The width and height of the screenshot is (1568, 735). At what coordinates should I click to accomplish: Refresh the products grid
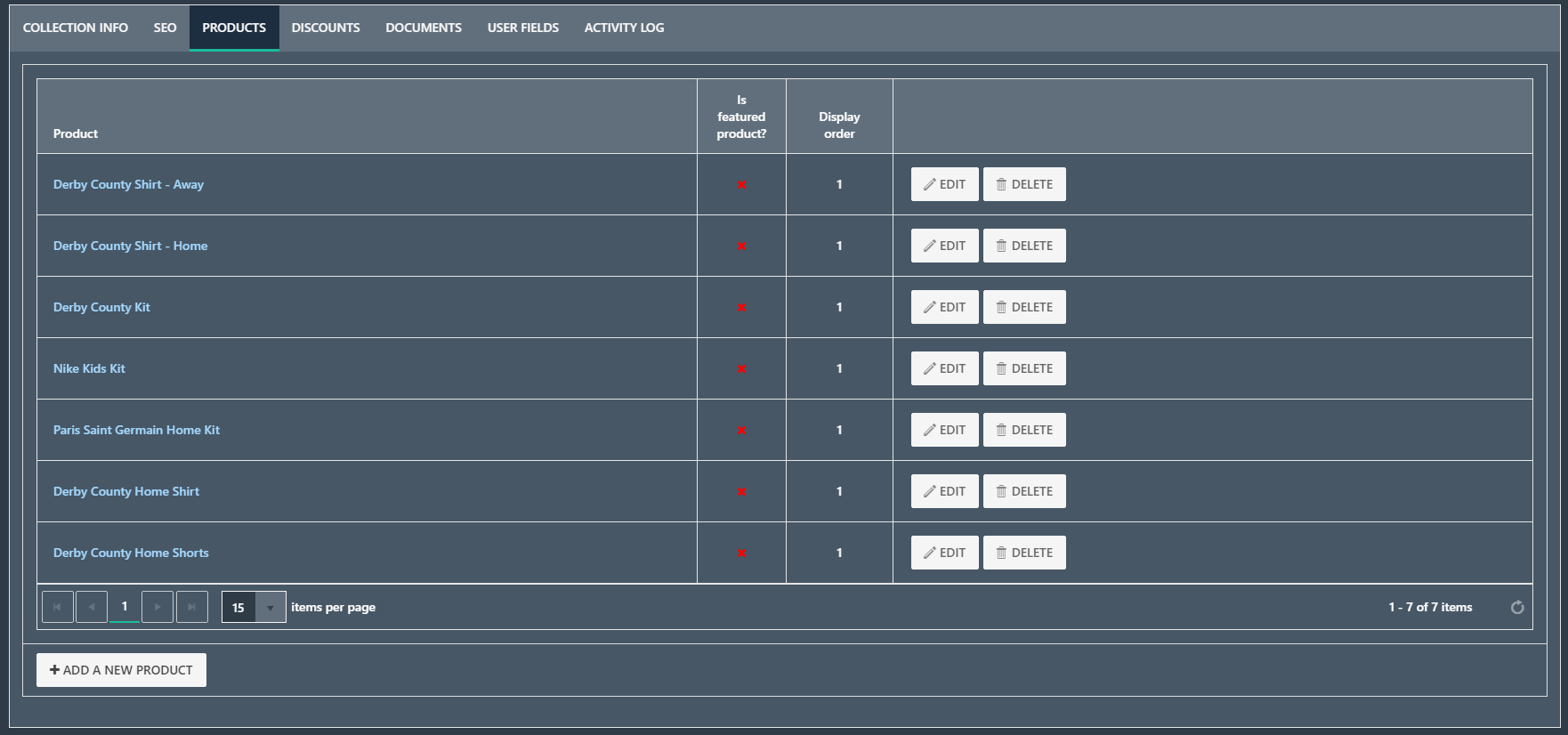click(x=1517, y=607)
